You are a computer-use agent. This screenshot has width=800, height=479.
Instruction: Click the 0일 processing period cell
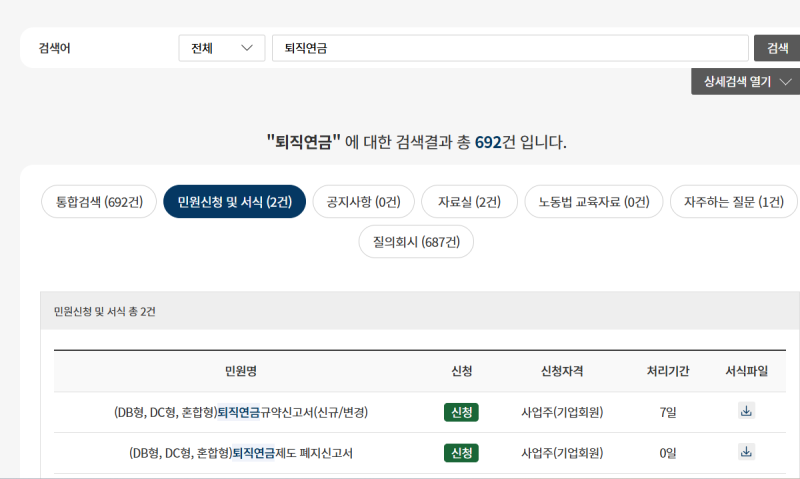pyautogui.click(x=668, y=453)
